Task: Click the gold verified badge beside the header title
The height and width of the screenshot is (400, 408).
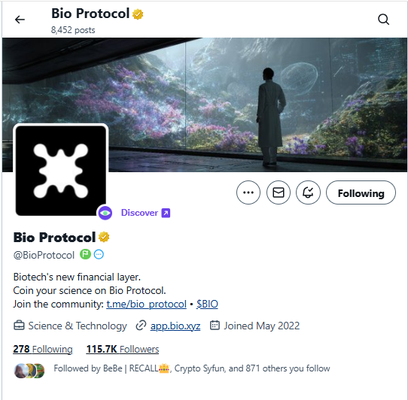Action: pos(138,14)
